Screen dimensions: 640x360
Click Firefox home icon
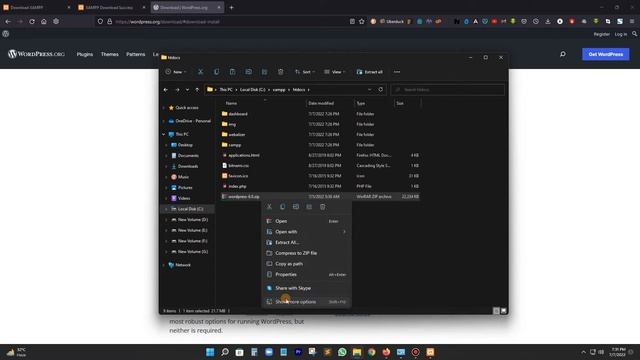pos(44,21)
